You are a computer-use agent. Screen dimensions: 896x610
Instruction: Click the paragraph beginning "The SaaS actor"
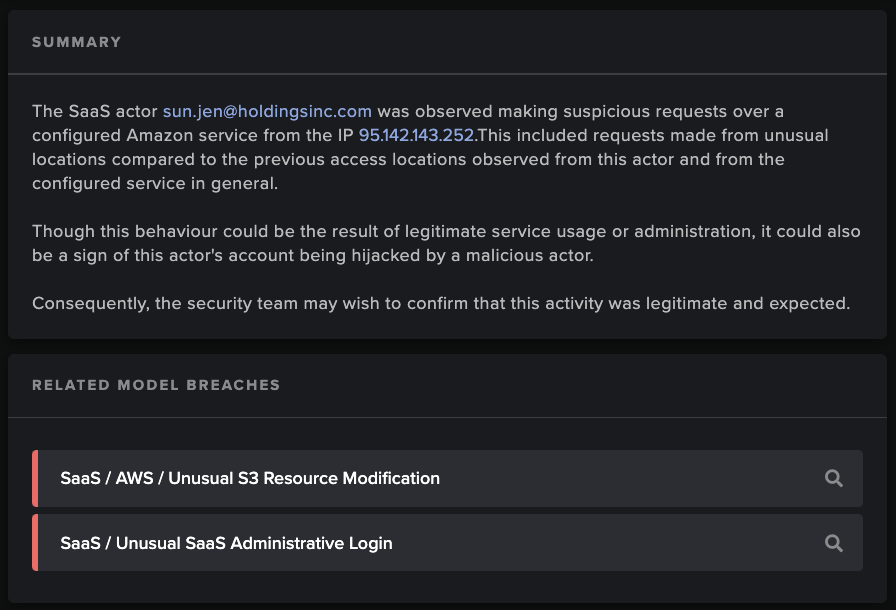click(x=430, y=147)
